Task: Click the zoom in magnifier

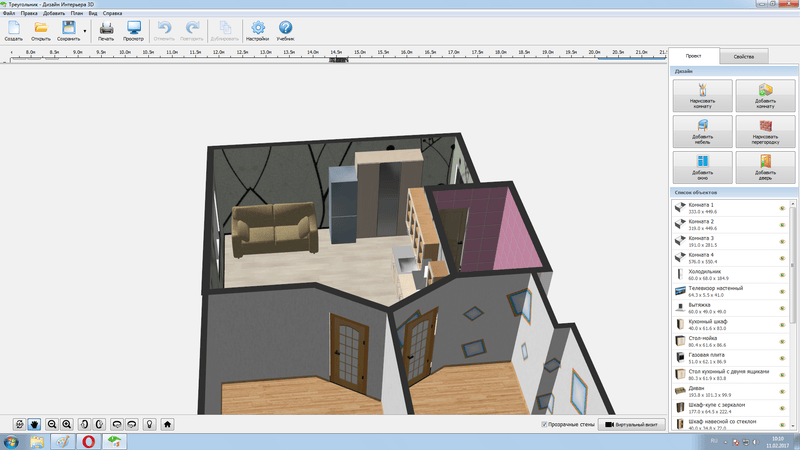Action: [66, 424]
